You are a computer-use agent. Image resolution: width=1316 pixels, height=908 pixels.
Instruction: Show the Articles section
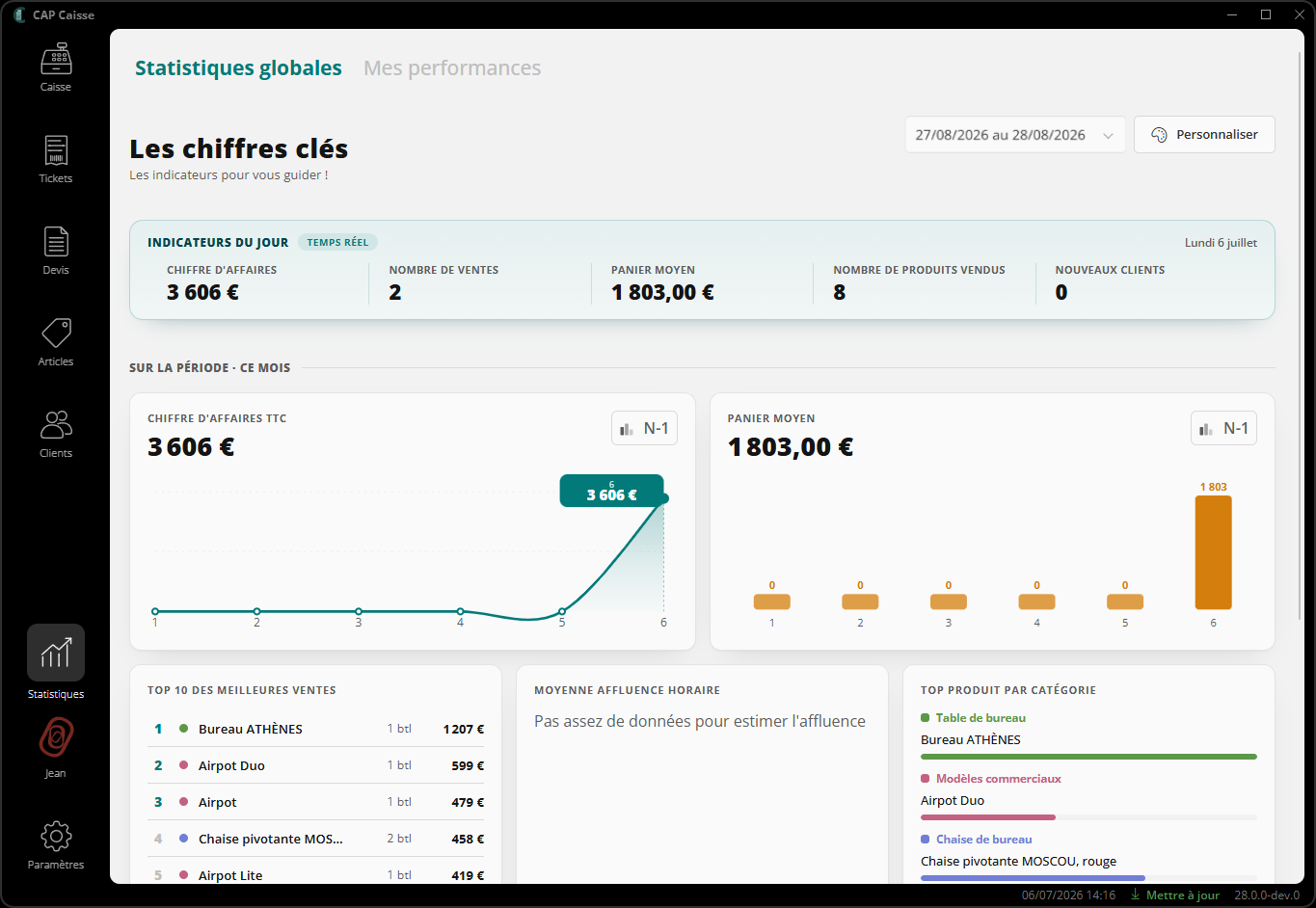(56, 342)
